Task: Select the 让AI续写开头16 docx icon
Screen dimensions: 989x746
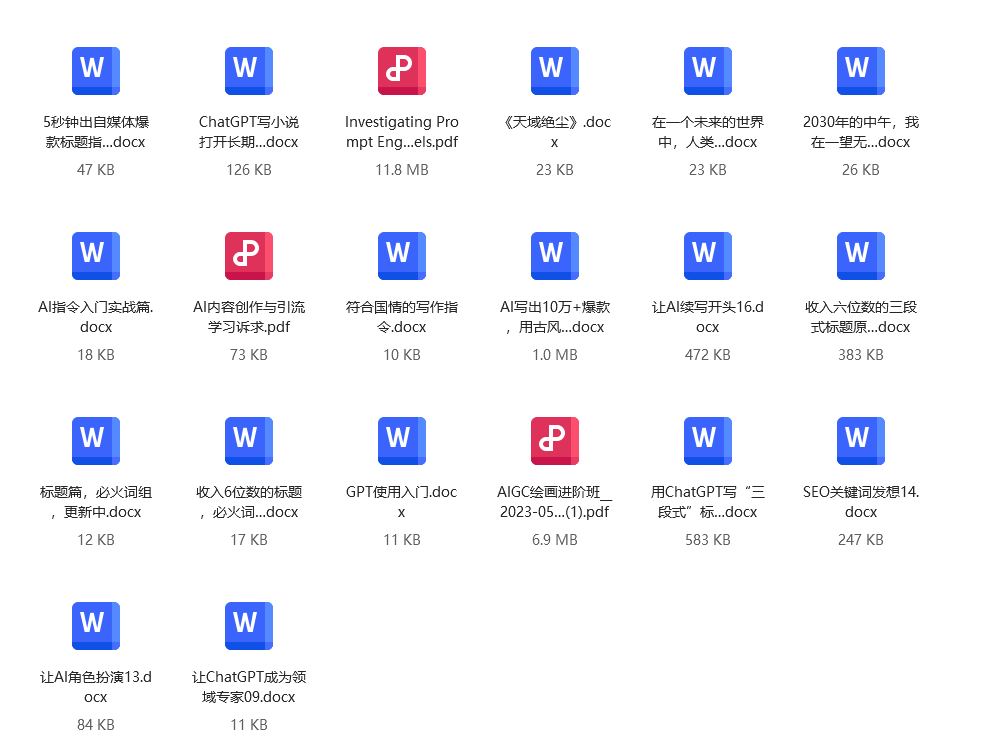Action: pyautogui.click(x=707, y=256)
